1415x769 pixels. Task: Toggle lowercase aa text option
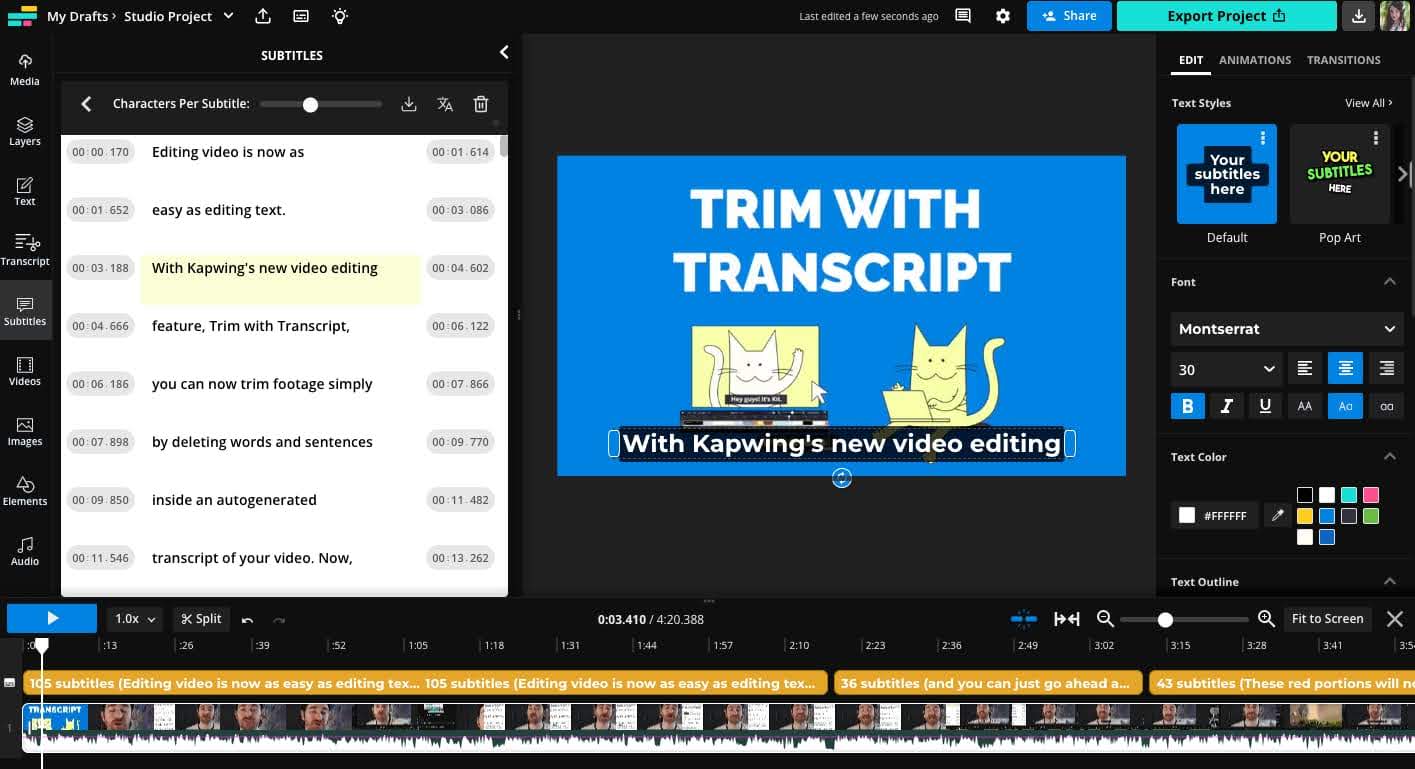pyautogui.click(x=1386, y=406)
